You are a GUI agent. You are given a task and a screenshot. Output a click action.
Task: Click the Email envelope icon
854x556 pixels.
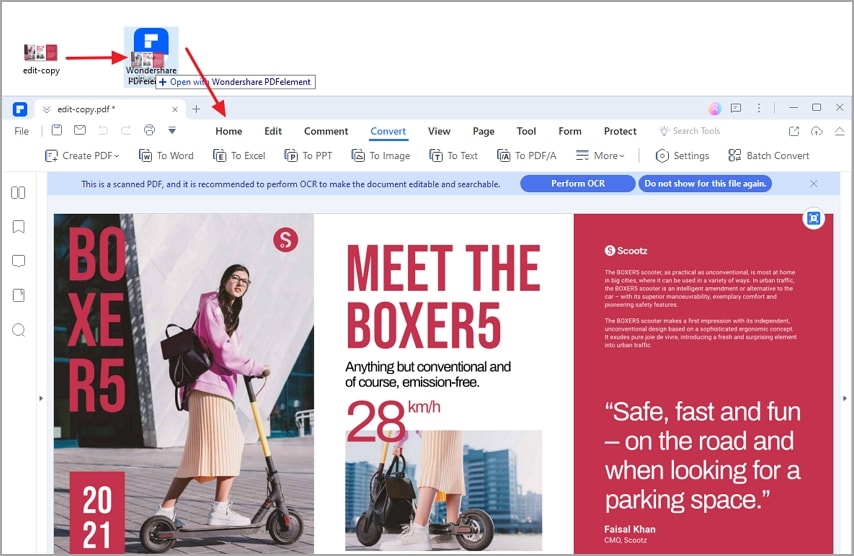(x=80, y=130)
